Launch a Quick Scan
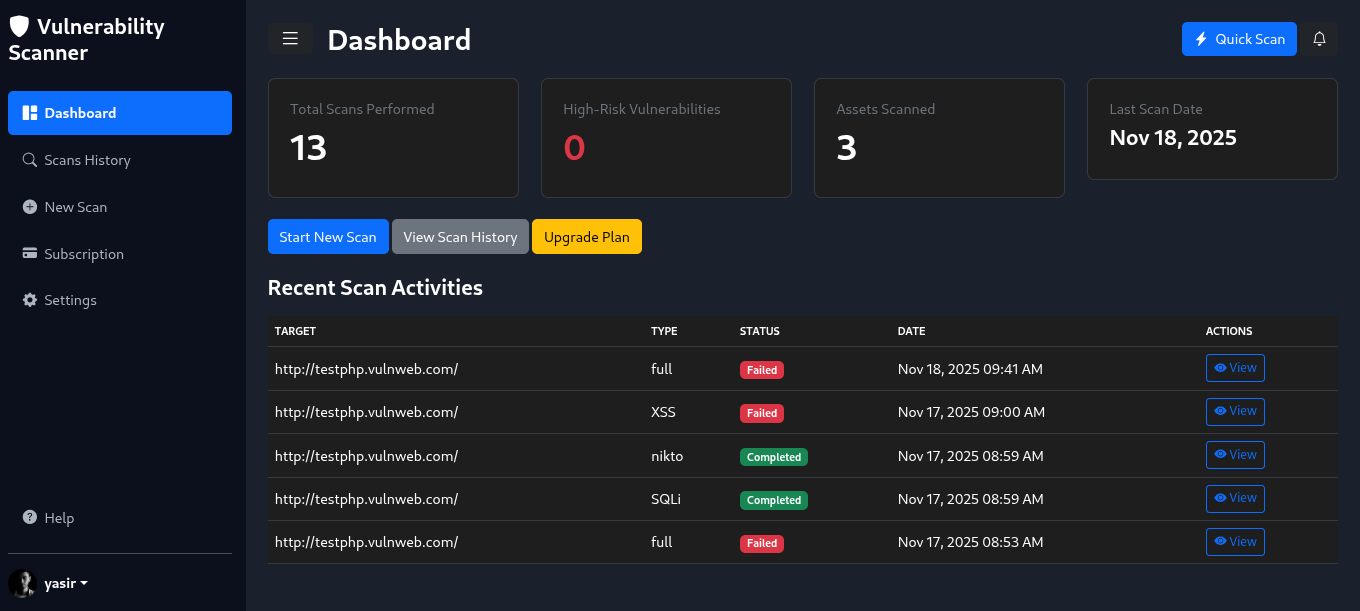The height and width of the screenshot is (611, 1360). click(x=1239, y=39)
